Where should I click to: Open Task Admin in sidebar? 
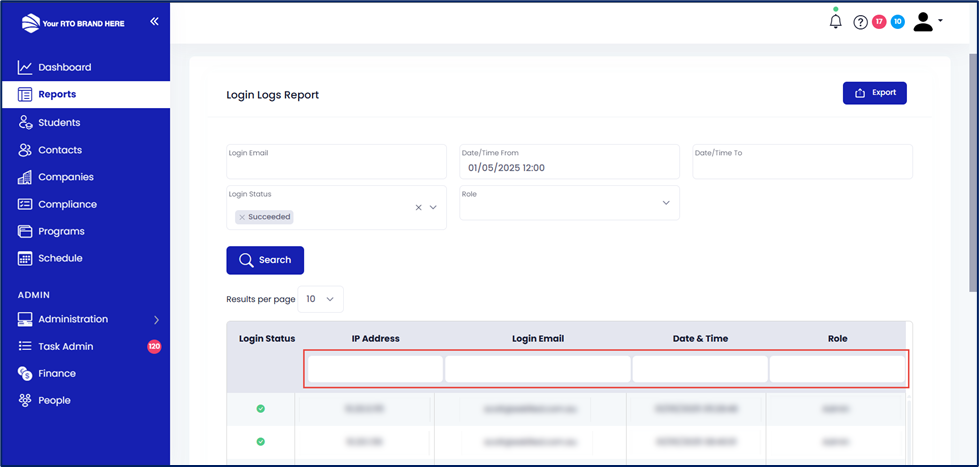(x=65, y=346)
